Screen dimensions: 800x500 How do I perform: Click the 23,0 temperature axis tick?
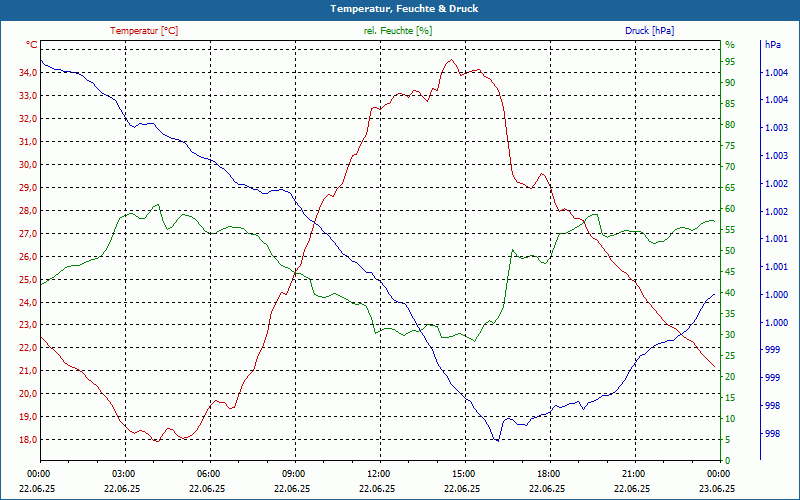click(28, 325)
